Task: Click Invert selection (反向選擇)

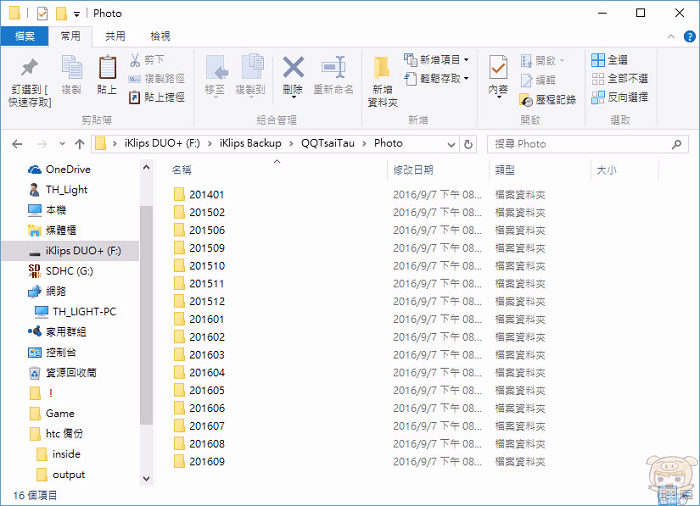Action: (620, 97)
